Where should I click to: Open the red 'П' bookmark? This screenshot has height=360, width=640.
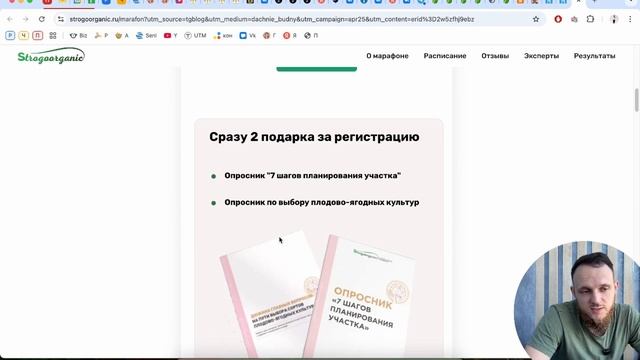[x=38, y=36]
